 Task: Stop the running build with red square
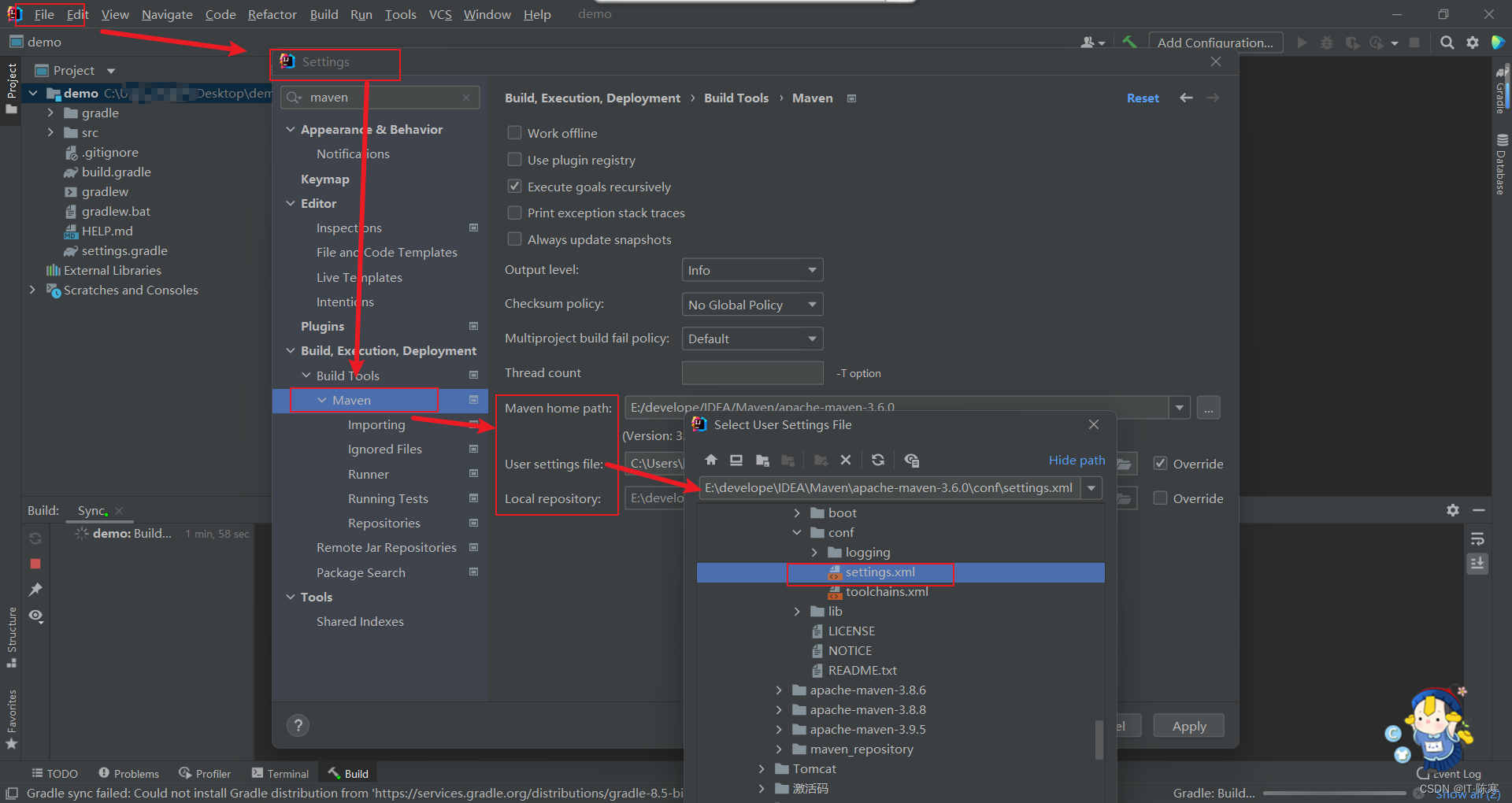click(x=35, y=564)
